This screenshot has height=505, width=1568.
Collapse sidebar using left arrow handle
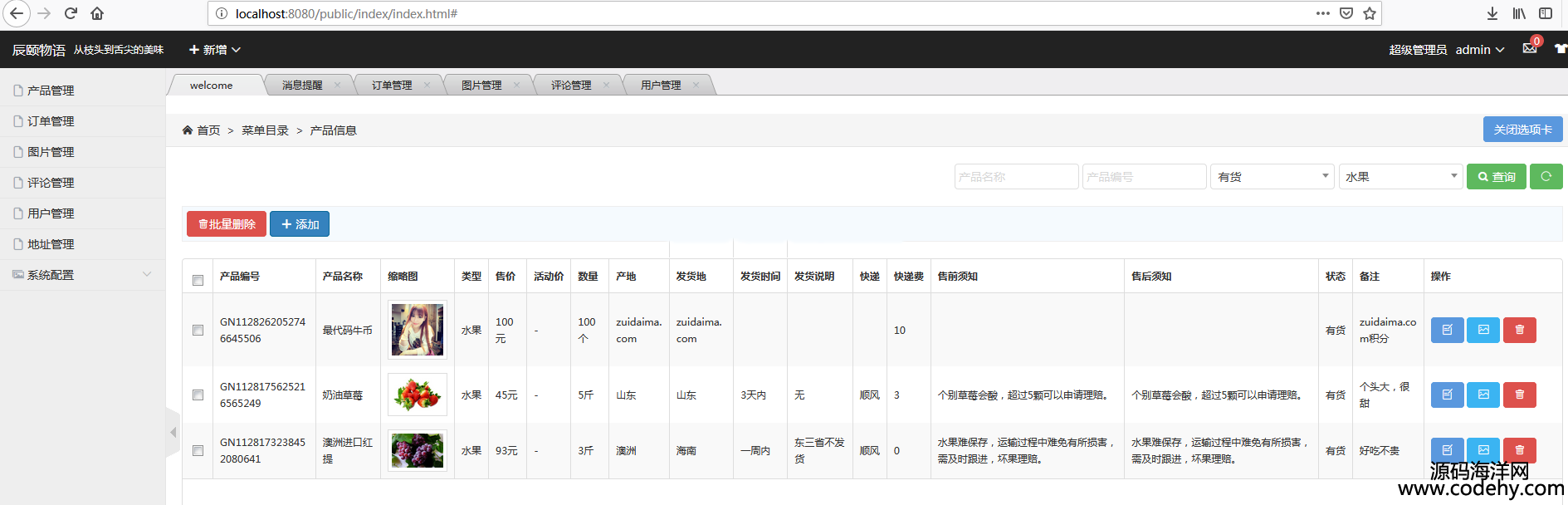click(x=173, y=432)
